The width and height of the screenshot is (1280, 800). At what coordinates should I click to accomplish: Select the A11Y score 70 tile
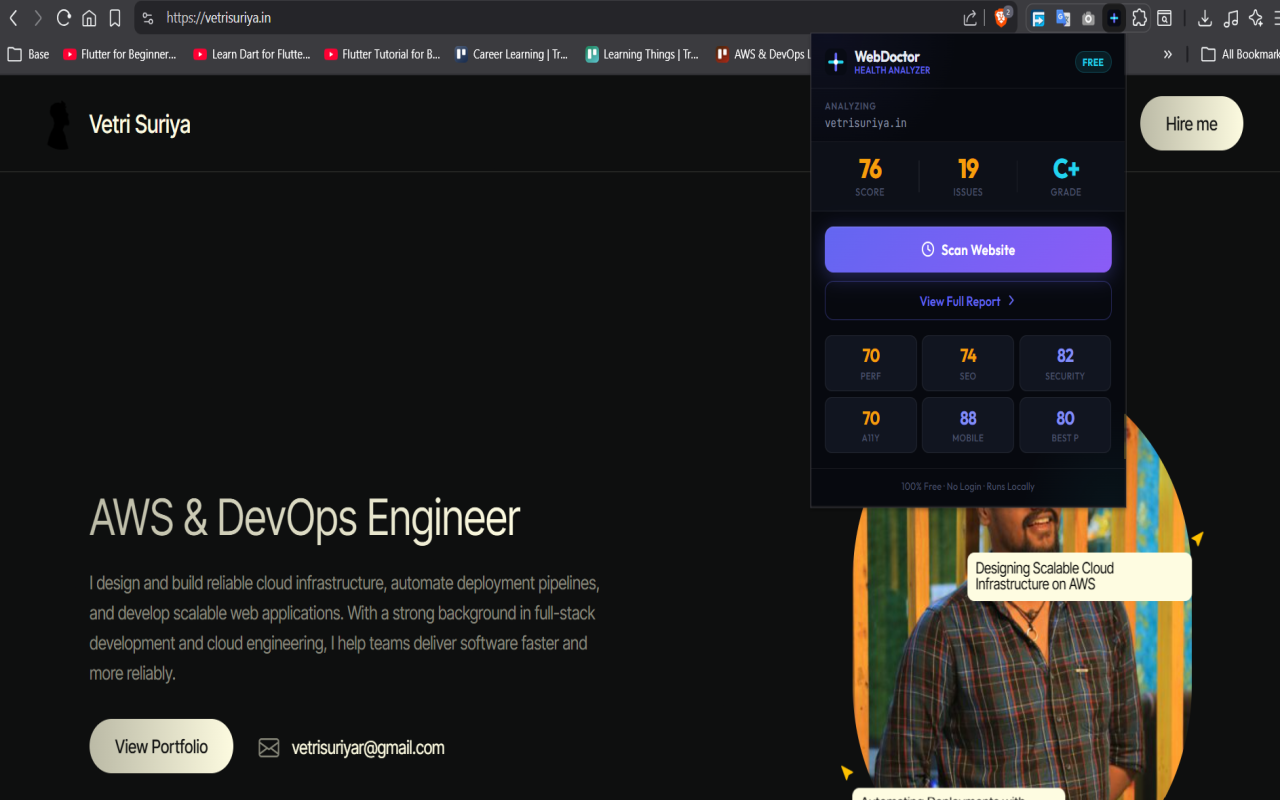click(871, 425)
